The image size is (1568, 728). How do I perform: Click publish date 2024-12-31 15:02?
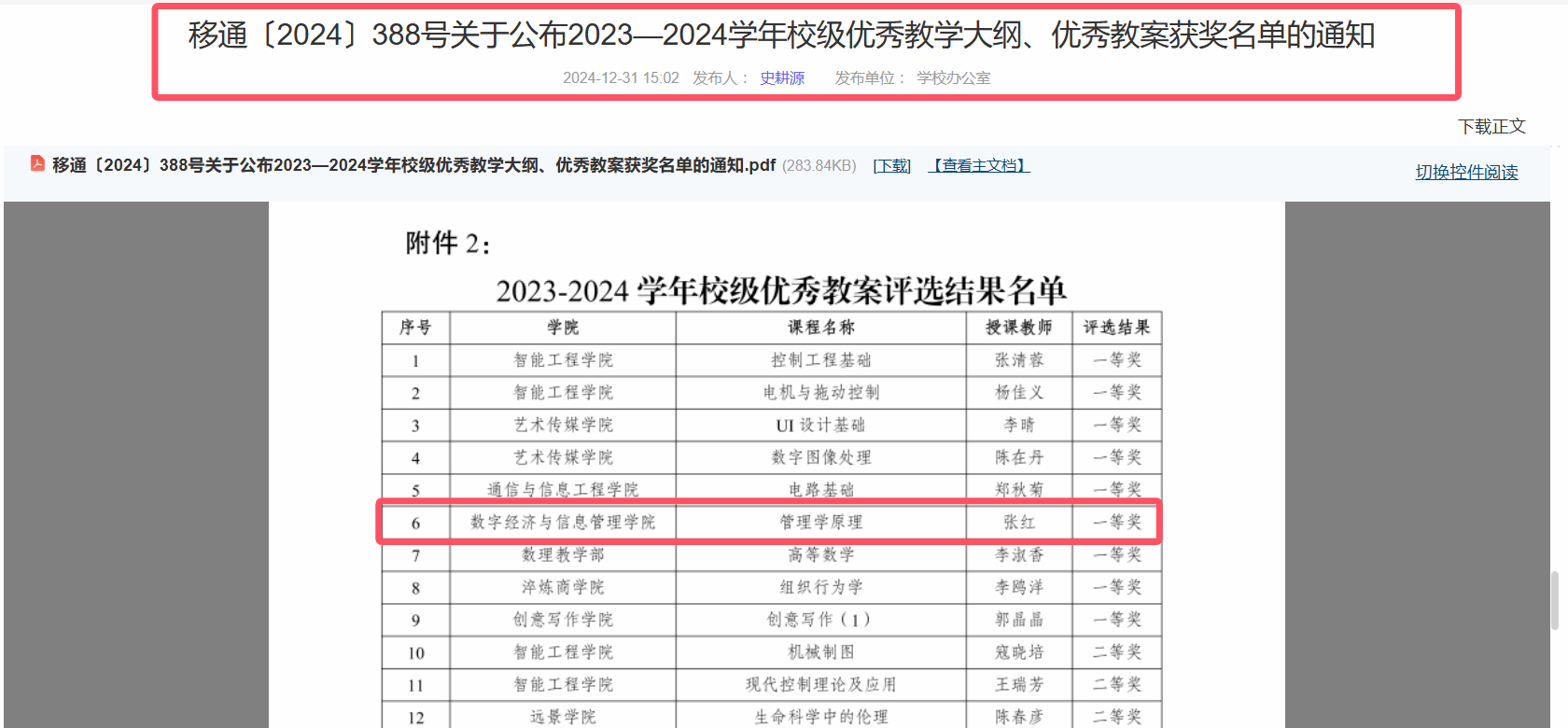pos(621,78)
